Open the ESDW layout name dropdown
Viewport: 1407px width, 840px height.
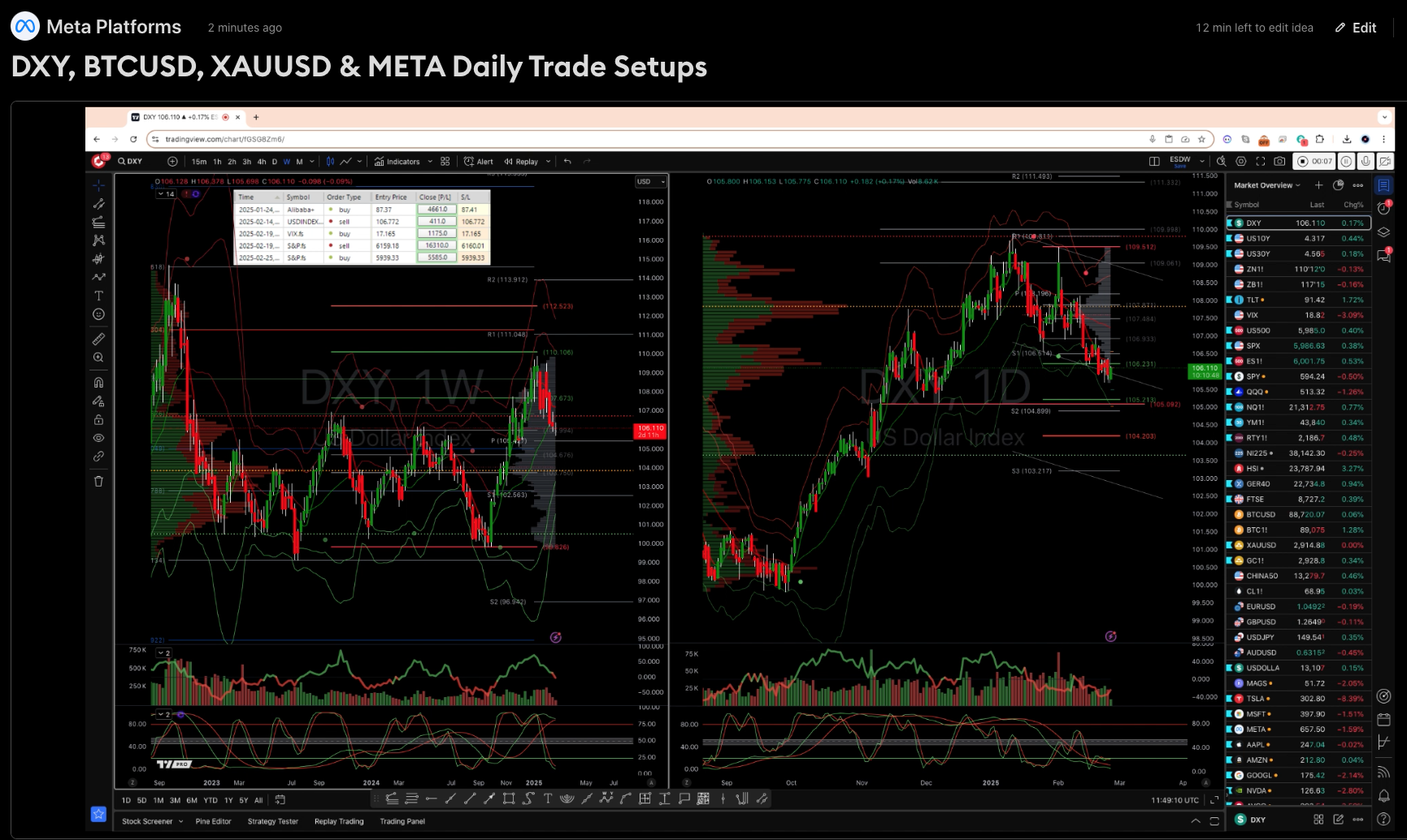[x=1202, y=162]
